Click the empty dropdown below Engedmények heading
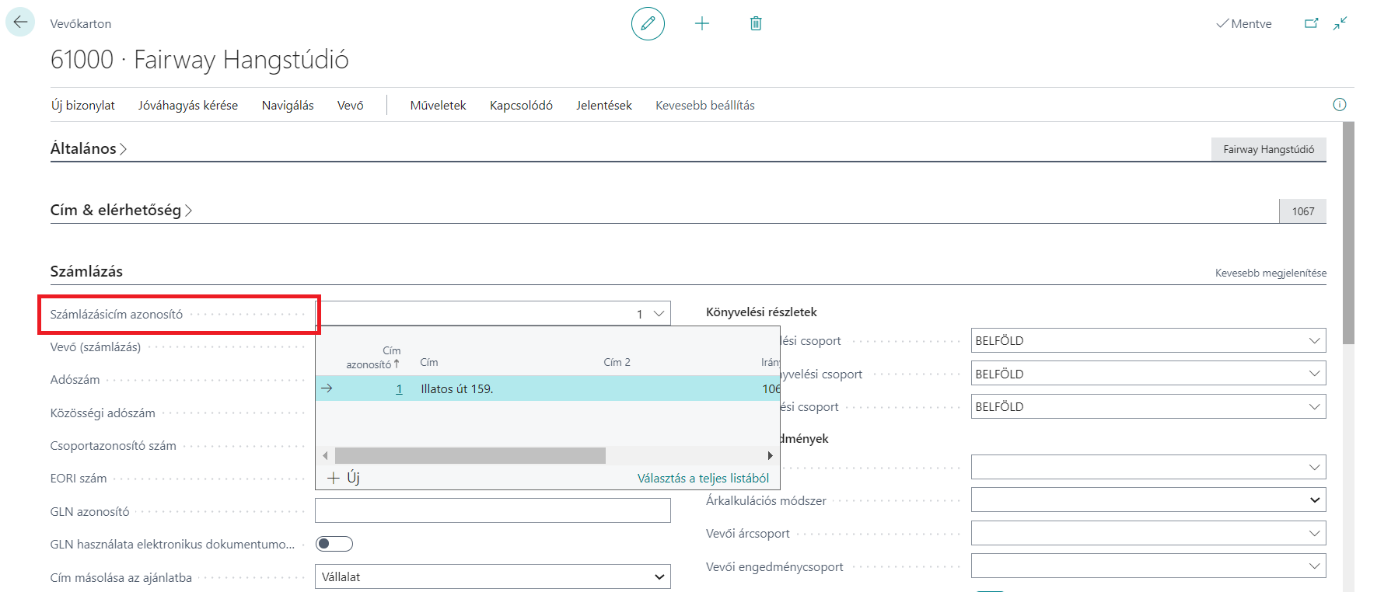 coord(1148,467)
